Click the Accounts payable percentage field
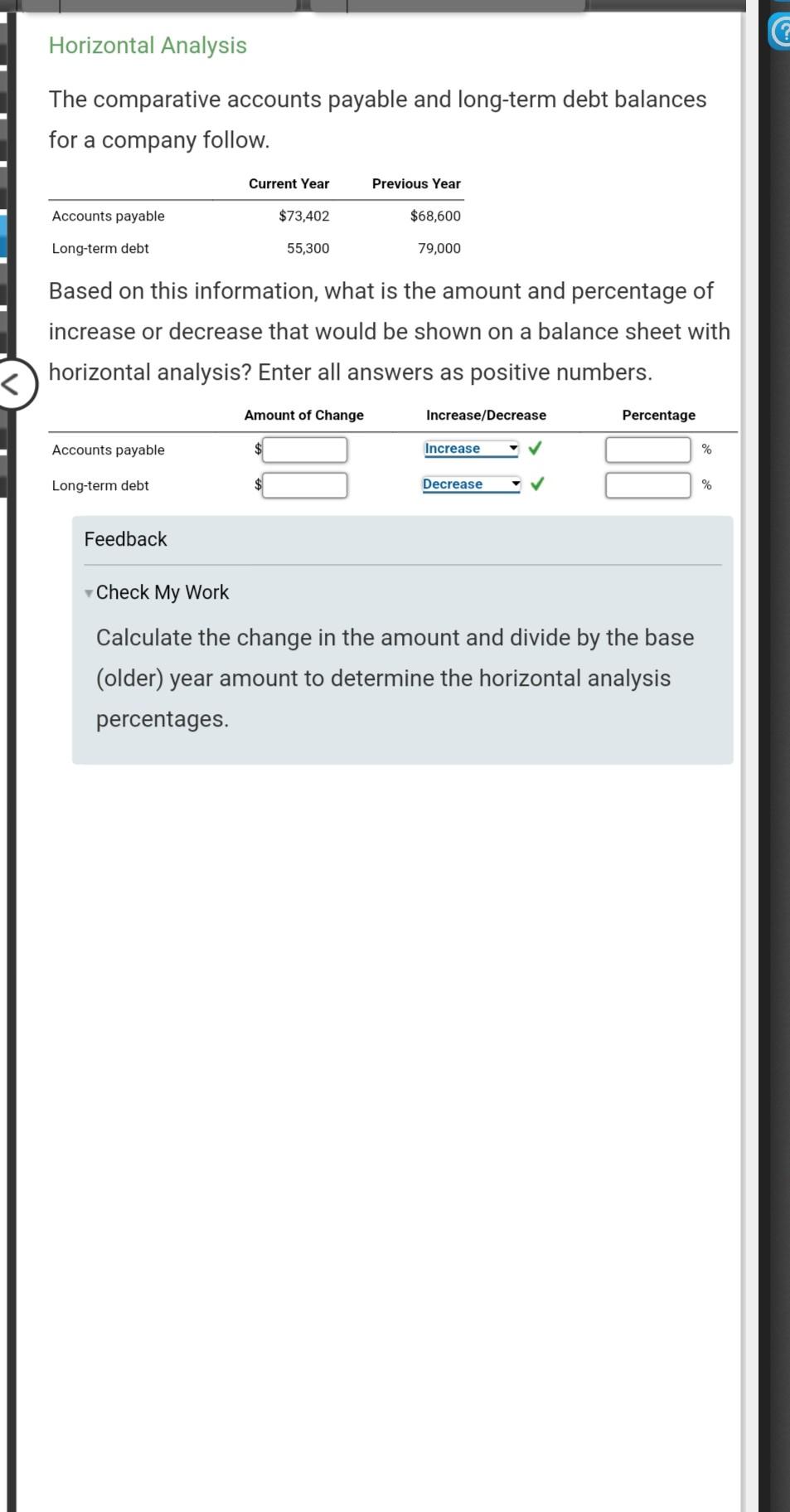The image size is (790, 1512). 648,450
